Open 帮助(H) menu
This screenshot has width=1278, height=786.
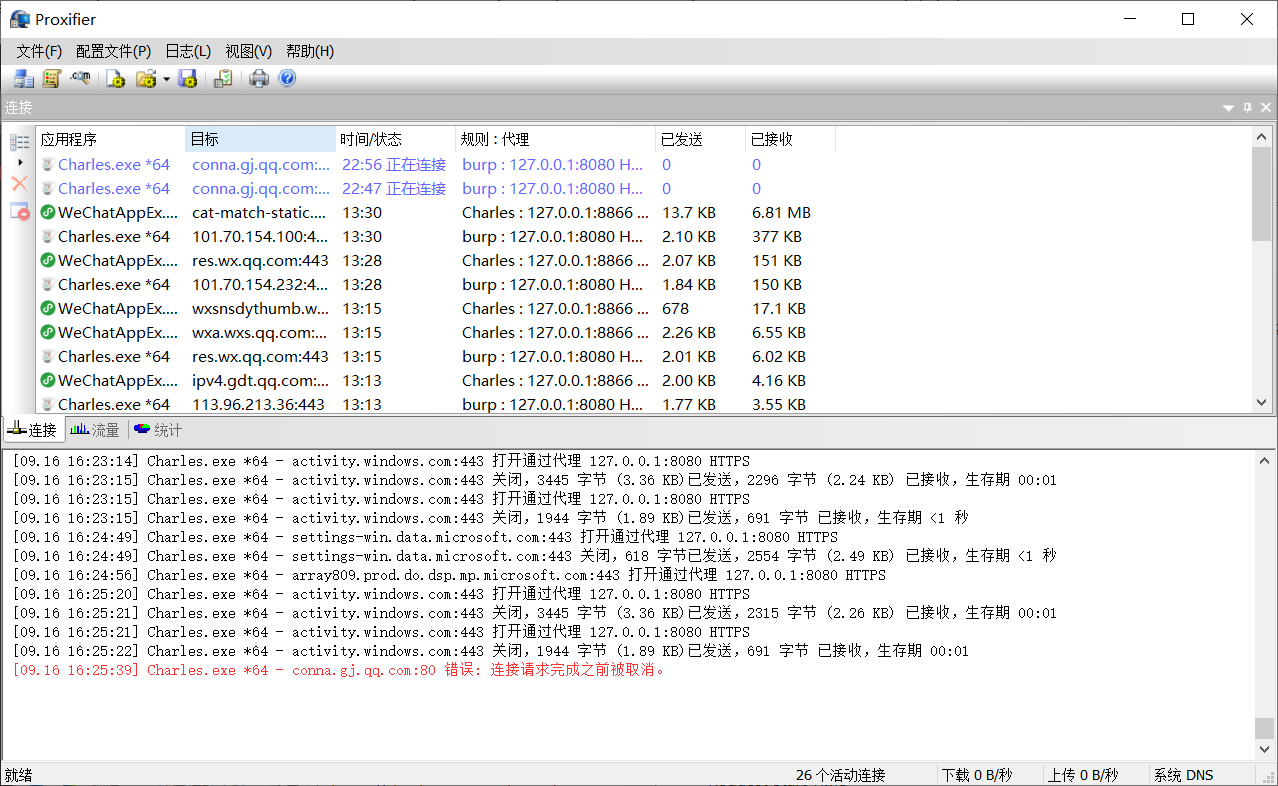pos(310,51)
